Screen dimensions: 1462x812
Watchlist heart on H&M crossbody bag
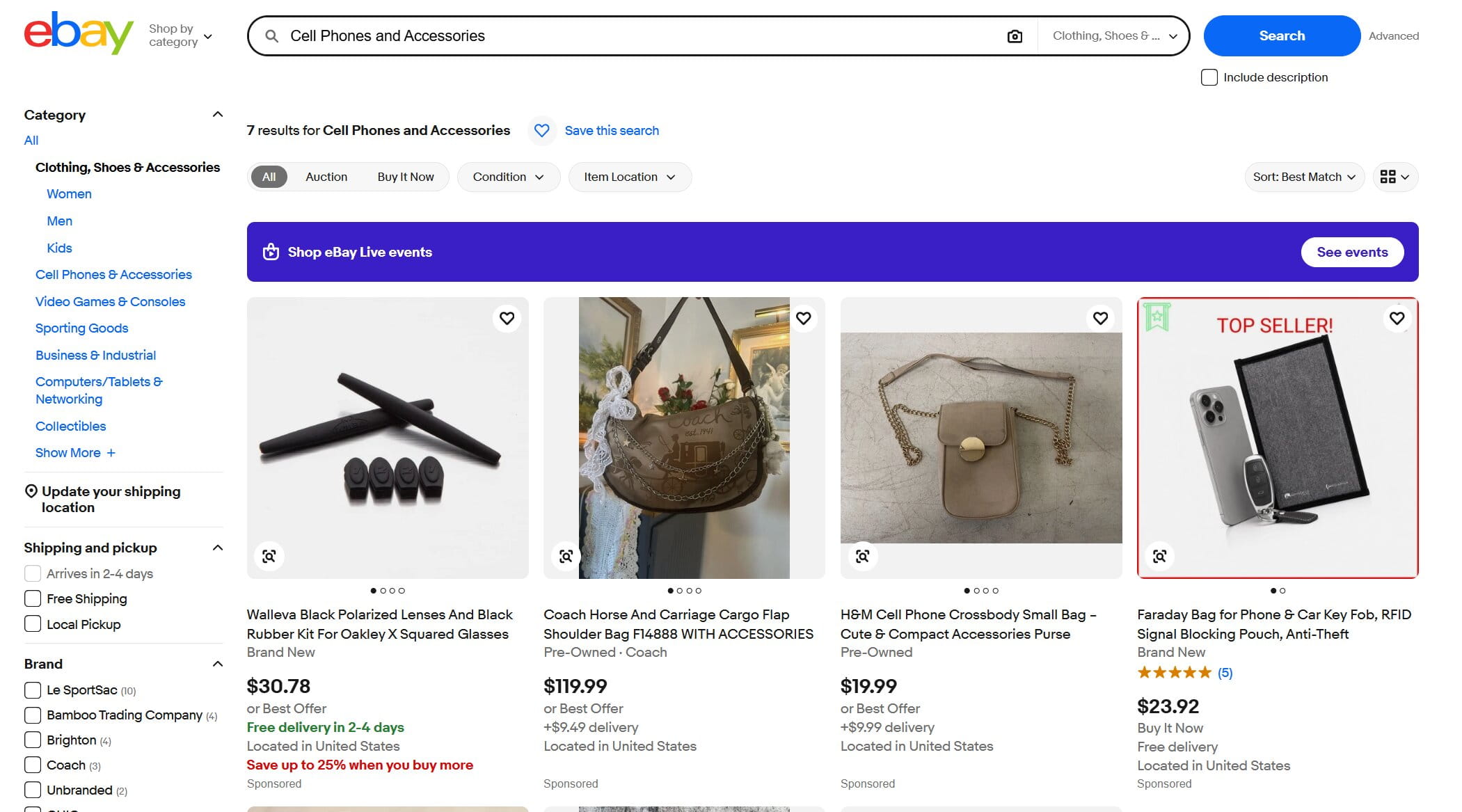point(1100,318)
